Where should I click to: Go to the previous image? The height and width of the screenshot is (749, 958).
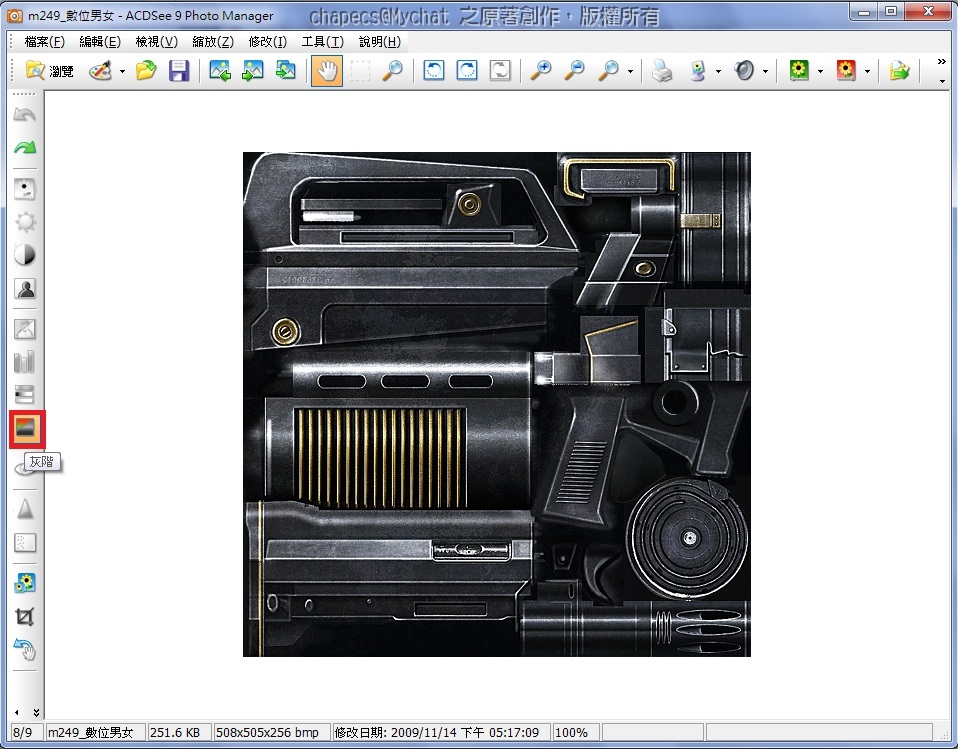[220, 71]
